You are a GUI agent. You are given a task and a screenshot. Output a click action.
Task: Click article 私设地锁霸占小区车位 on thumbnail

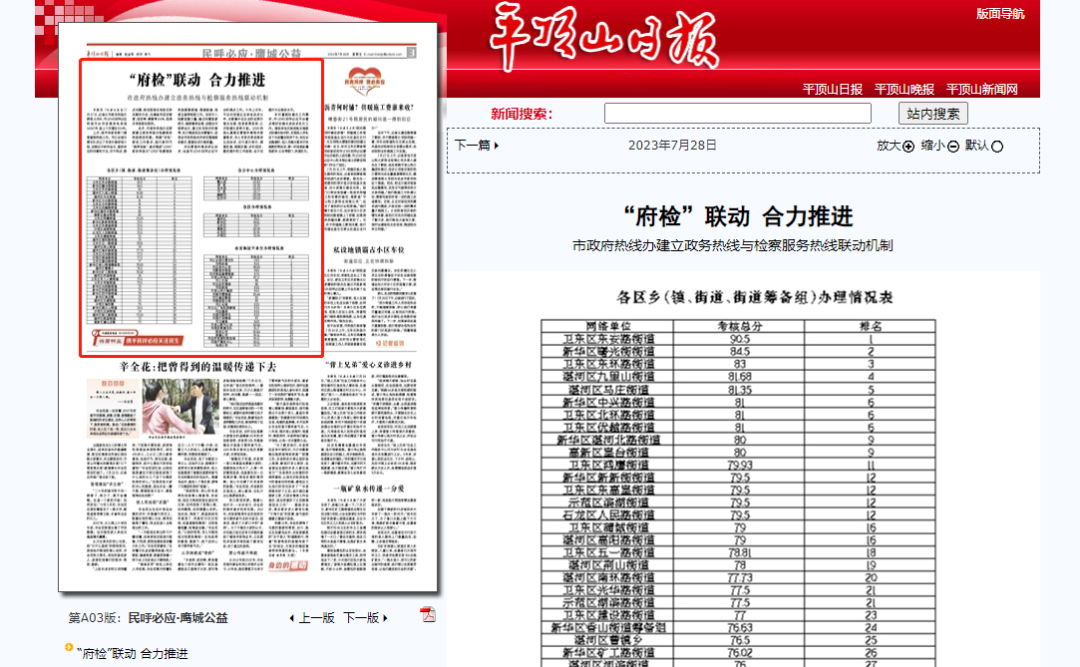tap(369, 250)
